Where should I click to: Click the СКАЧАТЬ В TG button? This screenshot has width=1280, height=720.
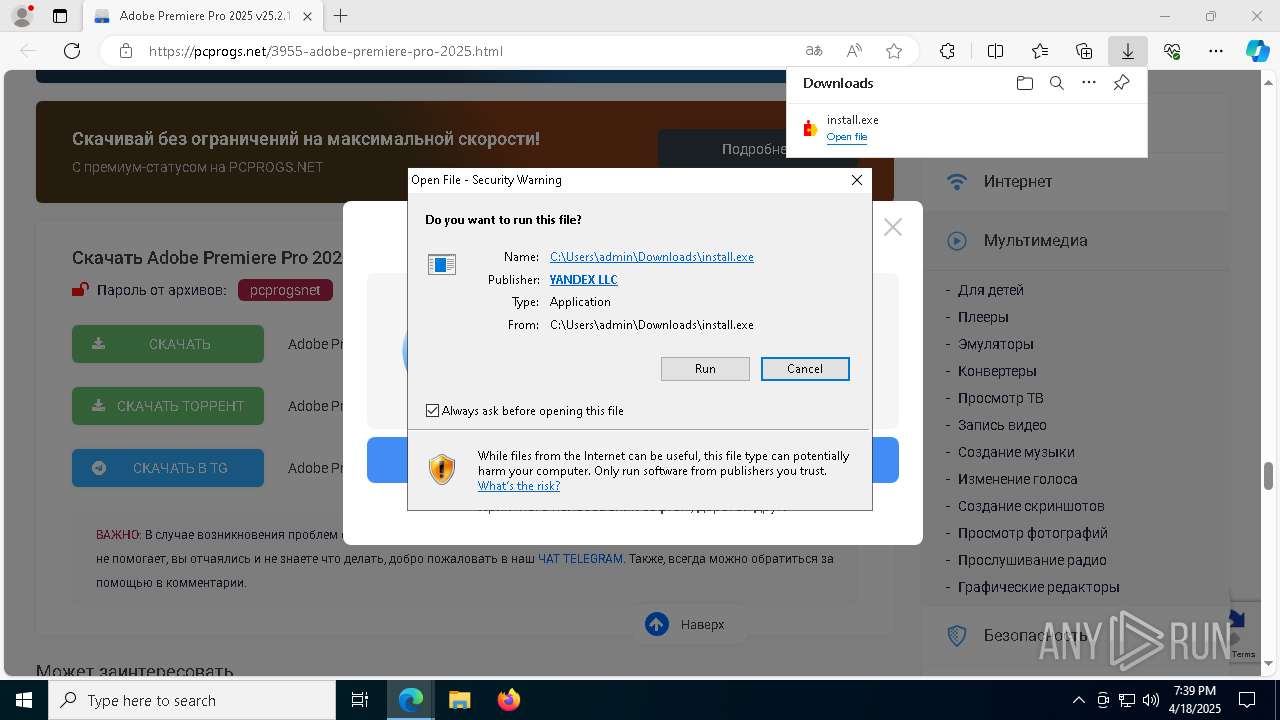click(x=168, y=468)
